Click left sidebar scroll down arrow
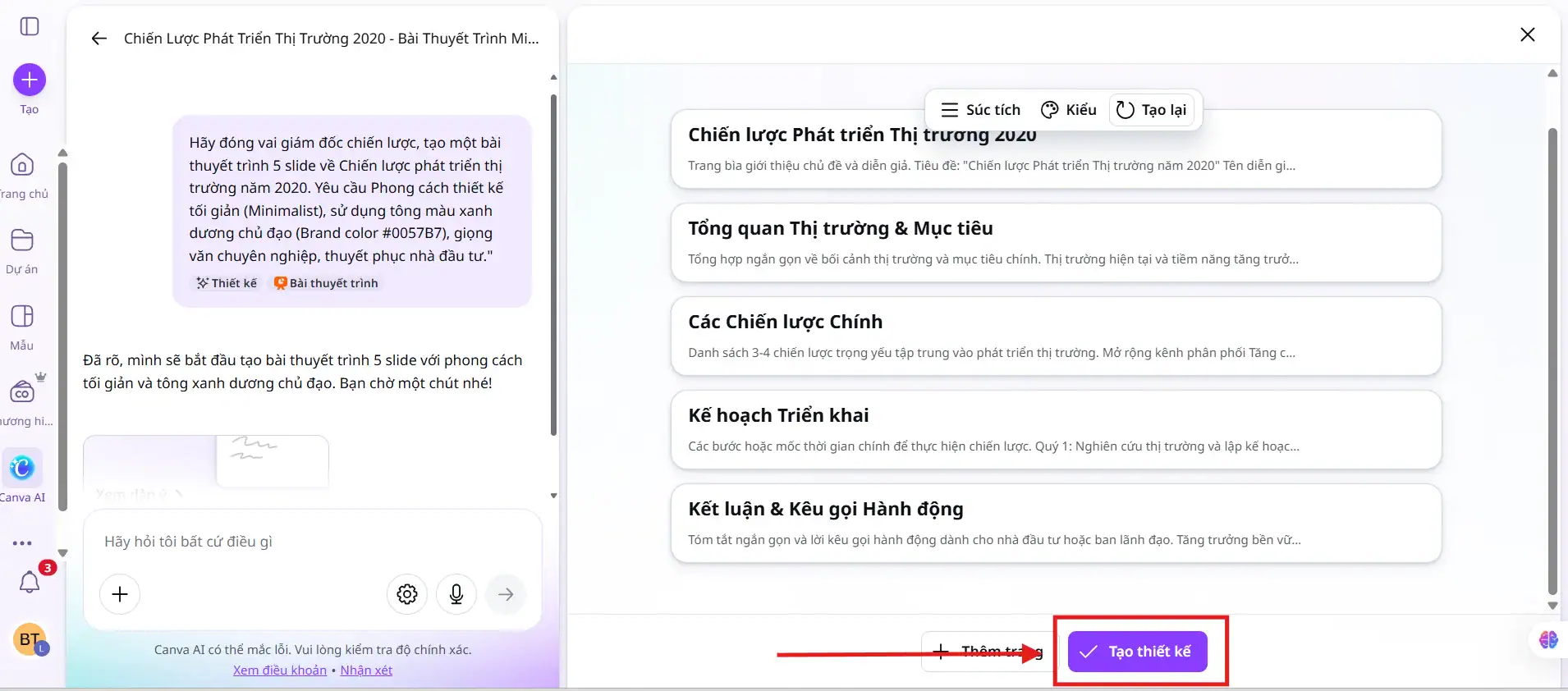Viewport: 1568px width, 691px height. click(x=62, y=553)
